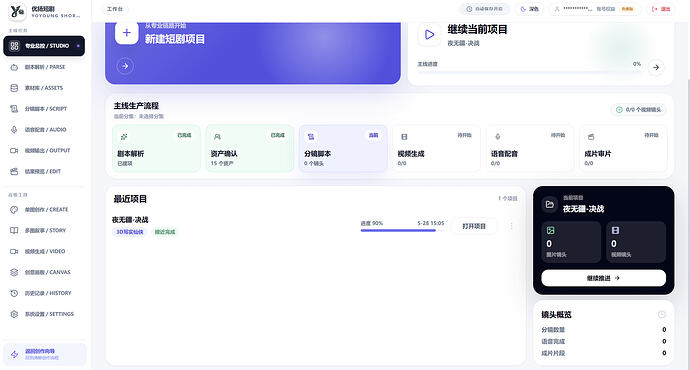Click the 打开项目 button
Viewport: 690px width, 370px height.
(474, 226)
